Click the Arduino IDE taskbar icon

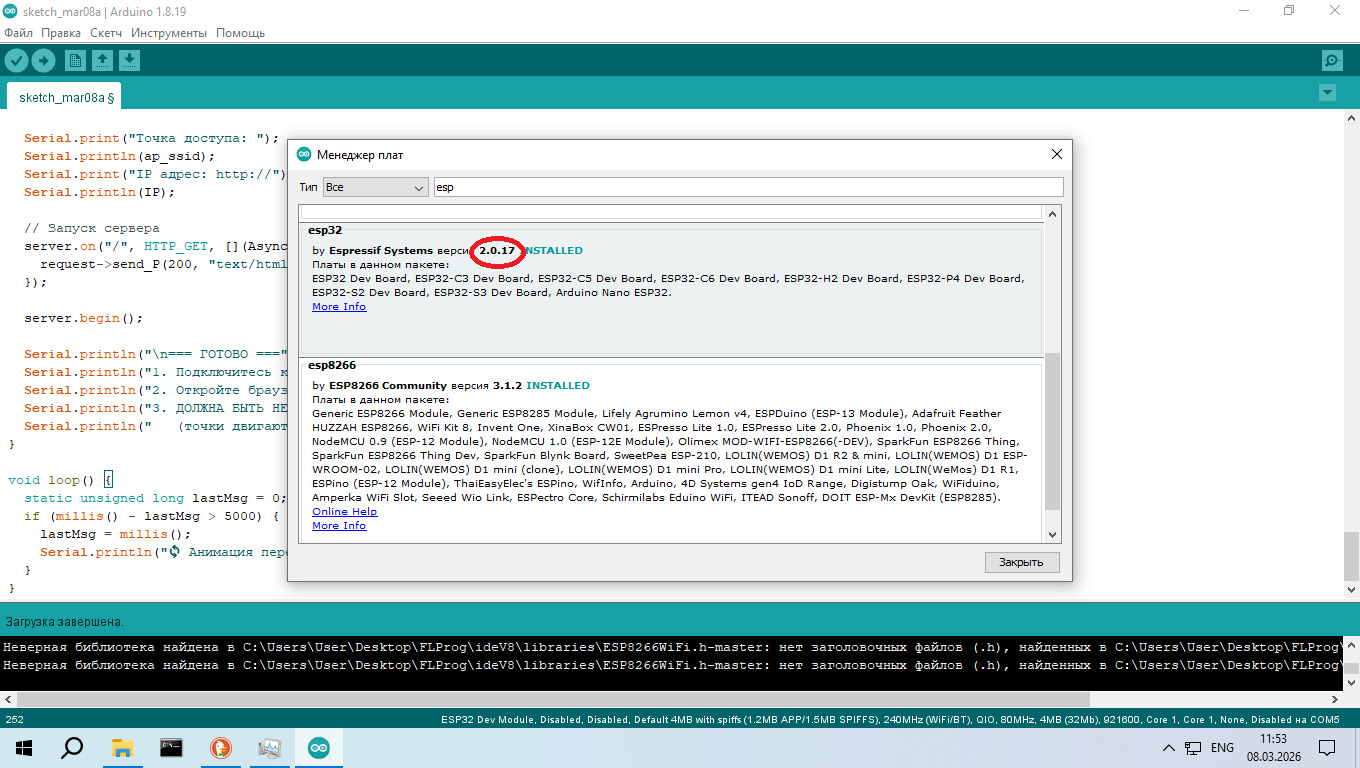(x=318, y=748)
